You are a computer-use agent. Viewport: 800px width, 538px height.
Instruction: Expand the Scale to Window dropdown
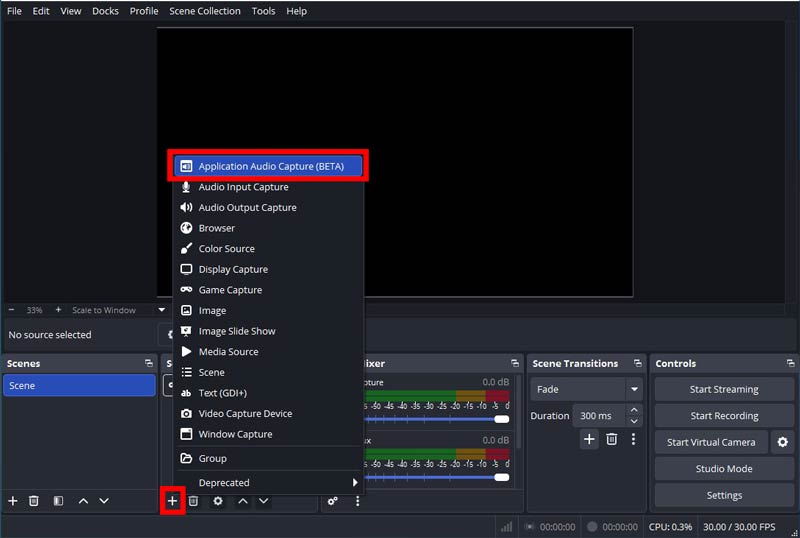click(x=162, y=309)
